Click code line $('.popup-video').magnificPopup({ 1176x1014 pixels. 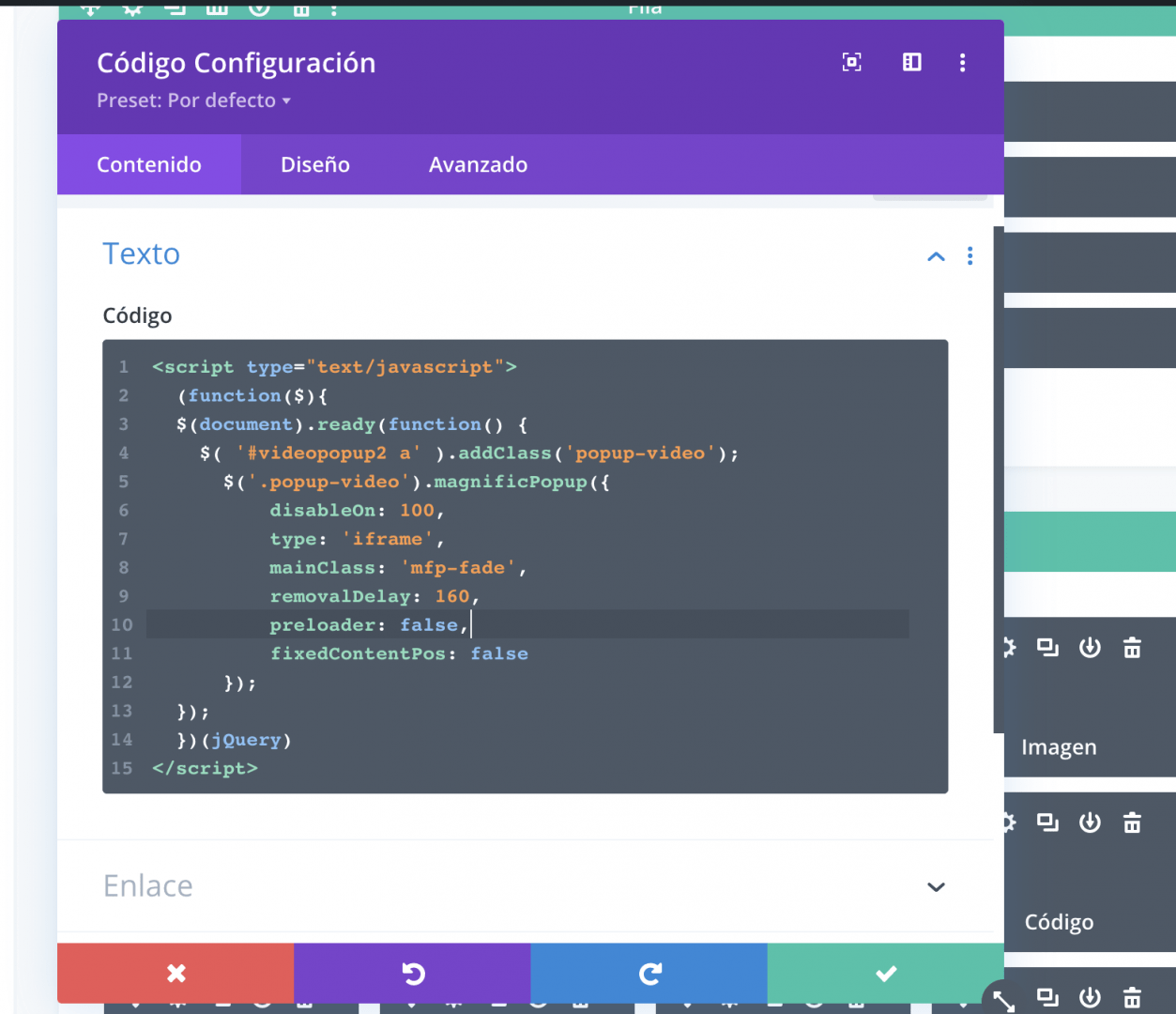[417, 482]
